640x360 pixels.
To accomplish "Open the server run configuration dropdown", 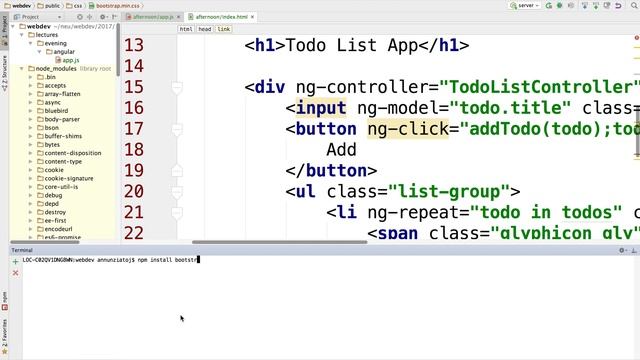I will point(524,5).
